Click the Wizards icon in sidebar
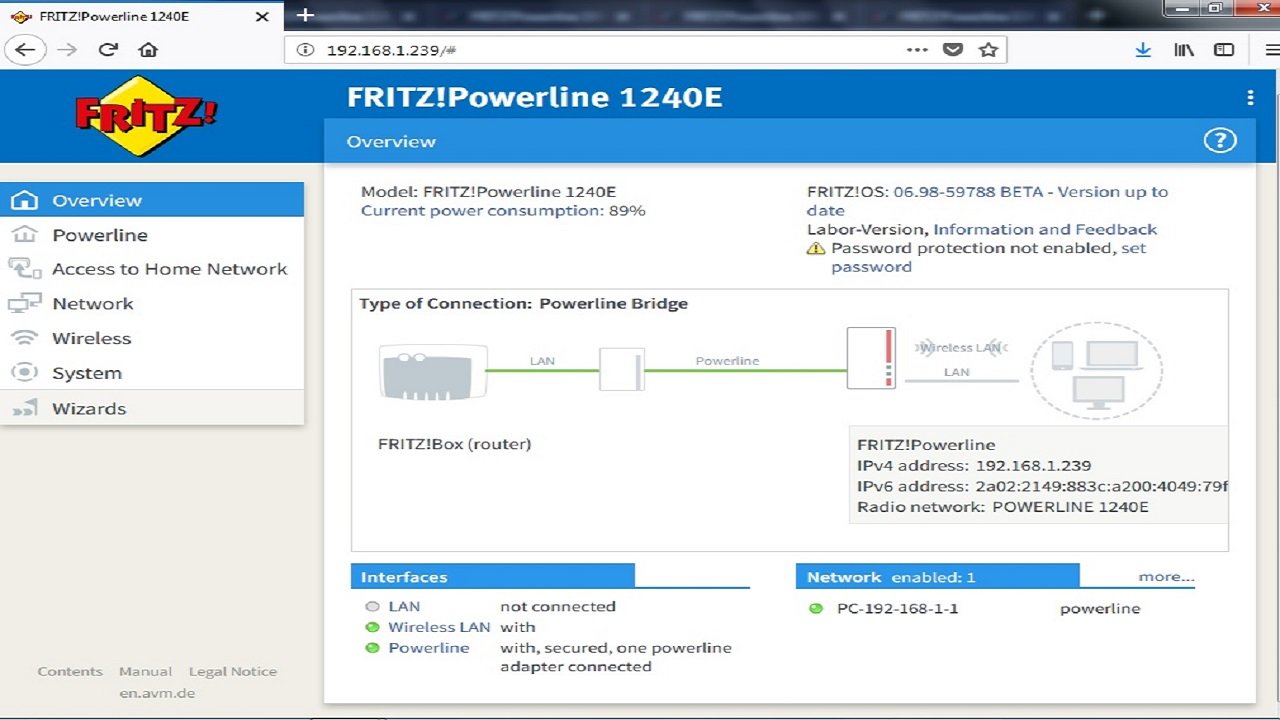Viewport: 1280px width, 720px height. tap(24, 408)
